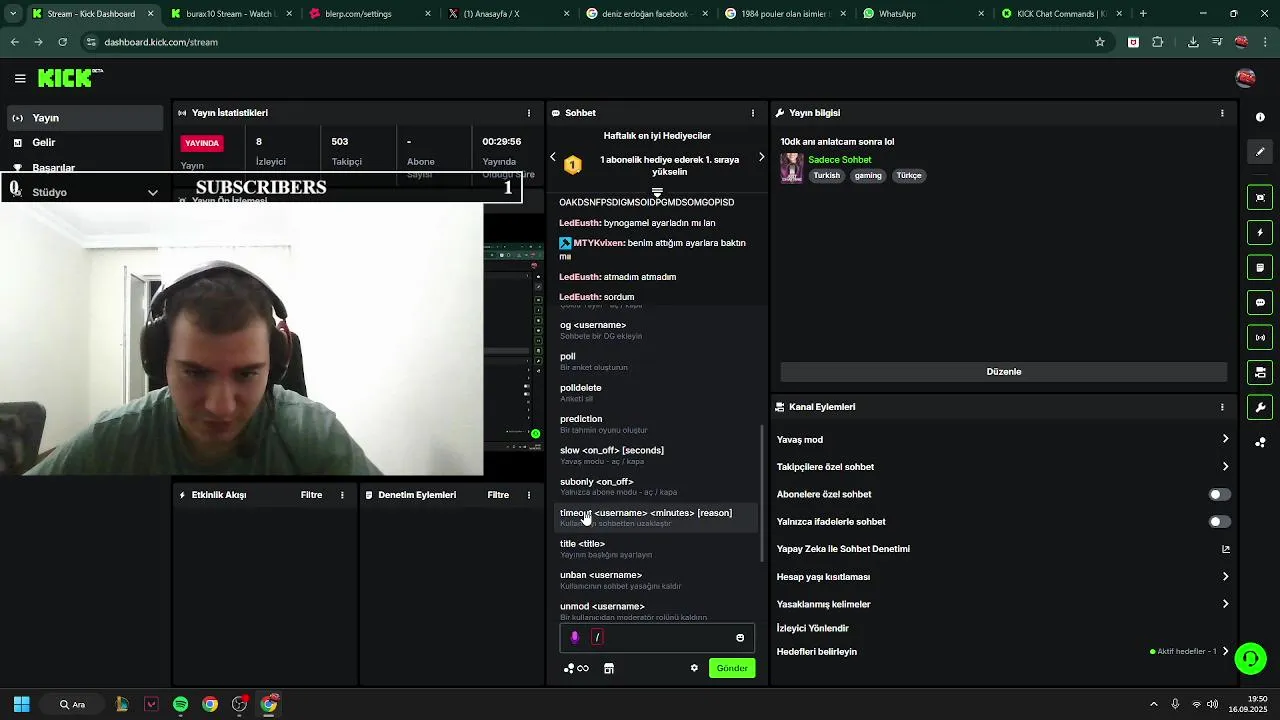Viewport: 1280px width, 720px height.
Task: Click the bubbles icon at the bottom of the right sidebar
Action: click(x=1260, y=442)
